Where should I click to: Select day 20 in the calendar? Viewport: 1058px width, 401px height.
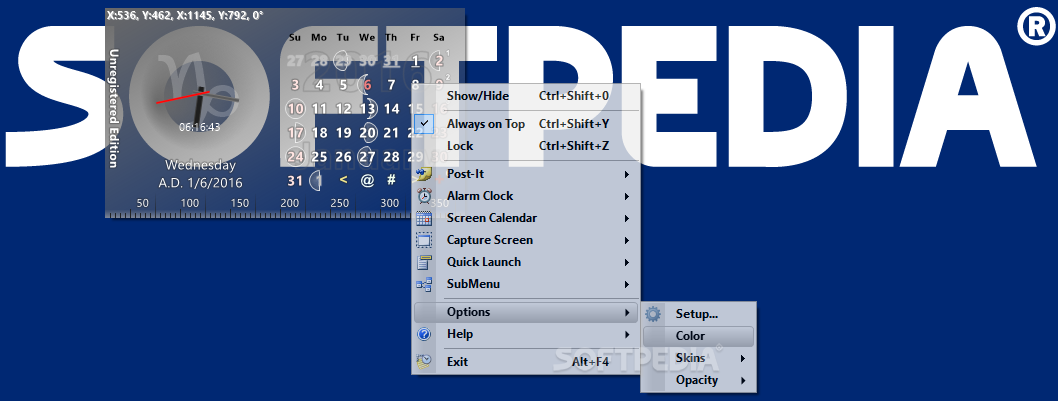coord(367,133)
